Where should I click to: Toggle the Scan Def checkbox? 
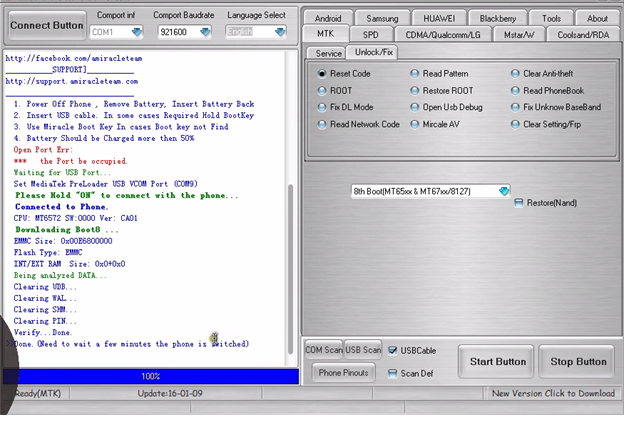[393, 373]
